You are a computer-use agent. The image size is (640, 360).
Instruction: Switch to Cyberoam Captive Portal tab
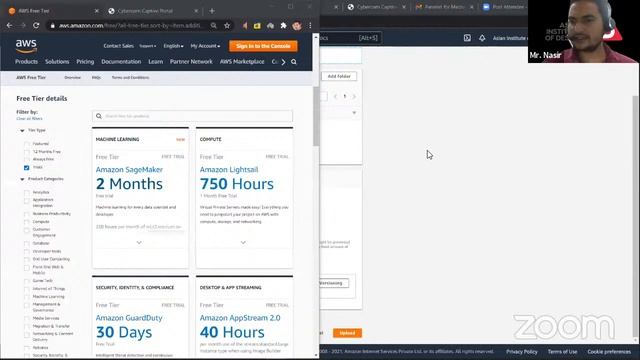[145, 11]
